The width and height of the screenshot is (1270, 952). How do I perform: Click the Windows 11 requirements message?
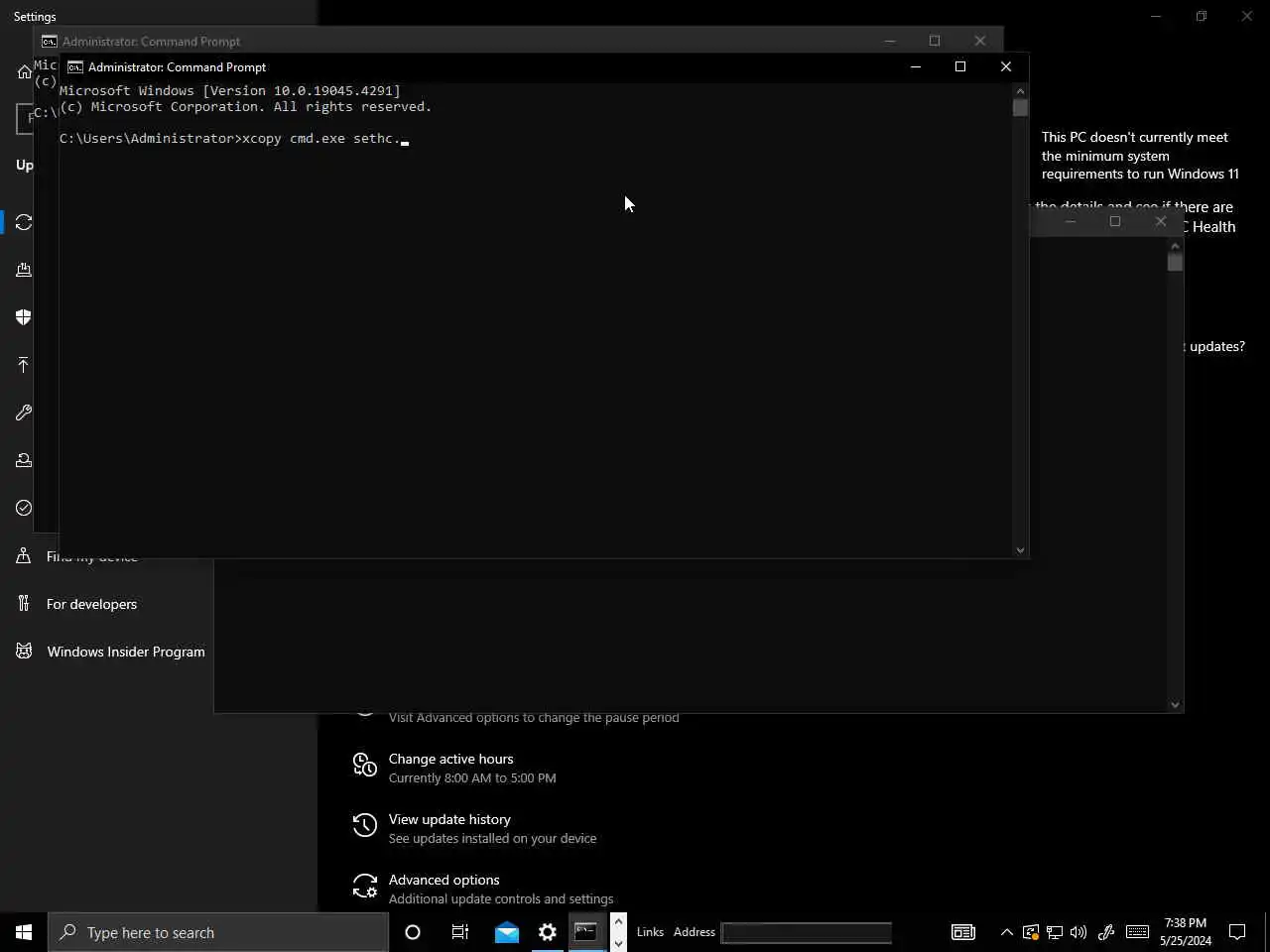(1140, 156)
